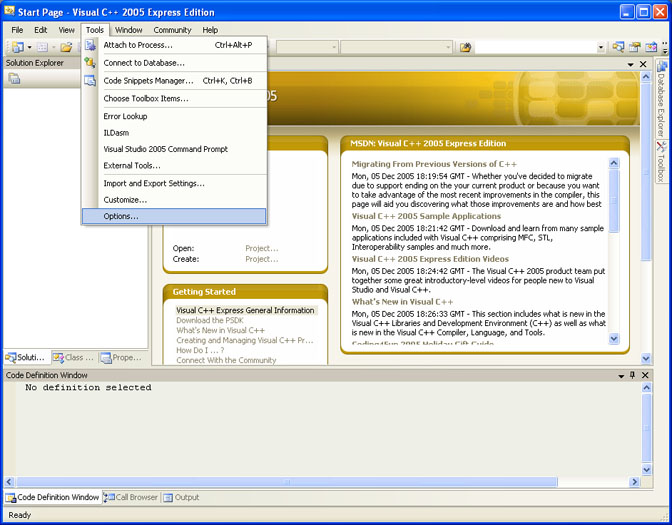This screenshot has height=525, width=672.
Task: Click the Attach to Process menu icon
Action: pyautogui.click(x=90, y=45)
